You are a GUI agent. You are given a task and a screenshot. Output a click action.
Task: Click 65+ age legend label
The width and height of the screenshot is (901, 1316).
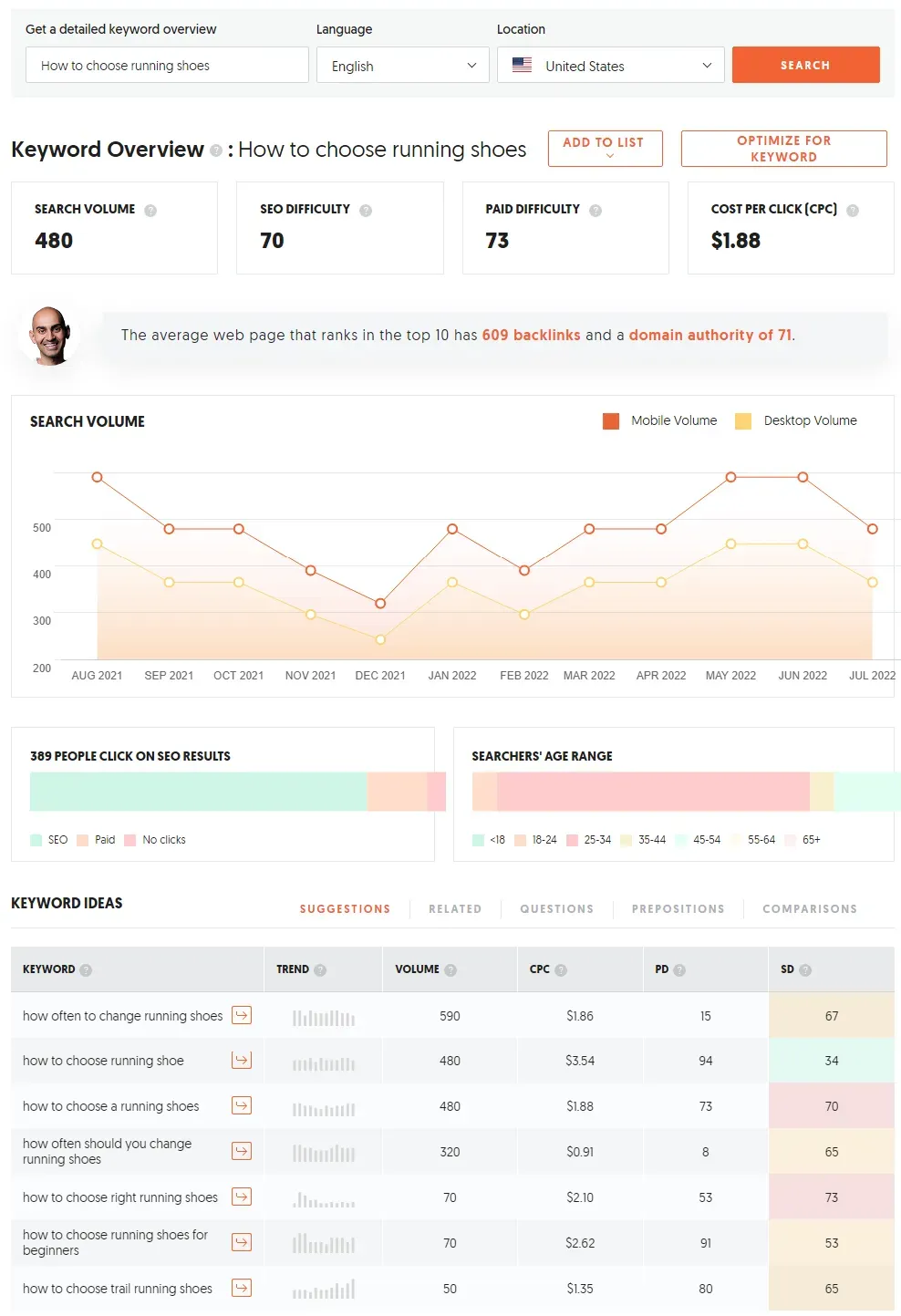click(x=812, y=840)
